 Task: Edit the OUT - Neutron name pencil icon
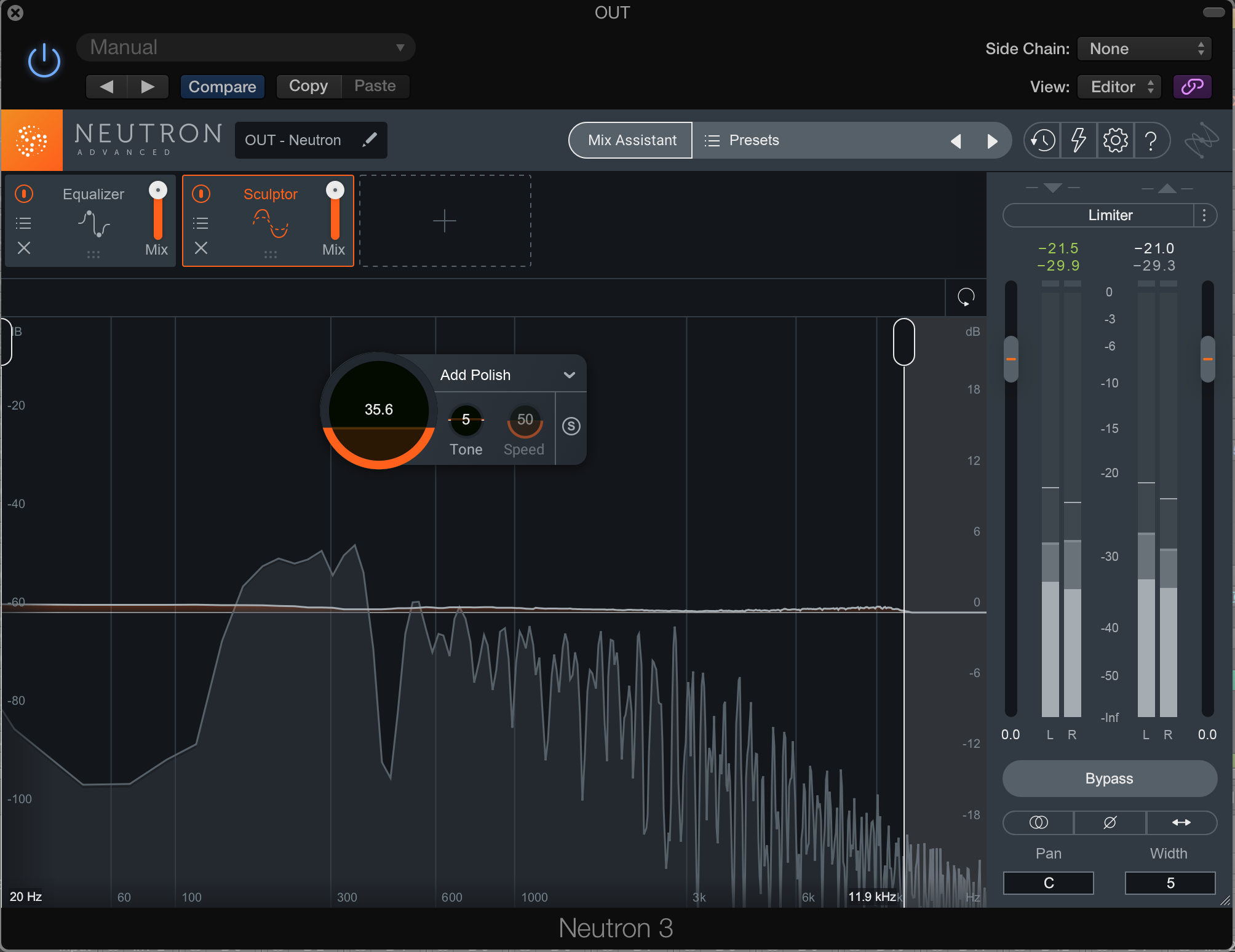[x=370, y=140]
